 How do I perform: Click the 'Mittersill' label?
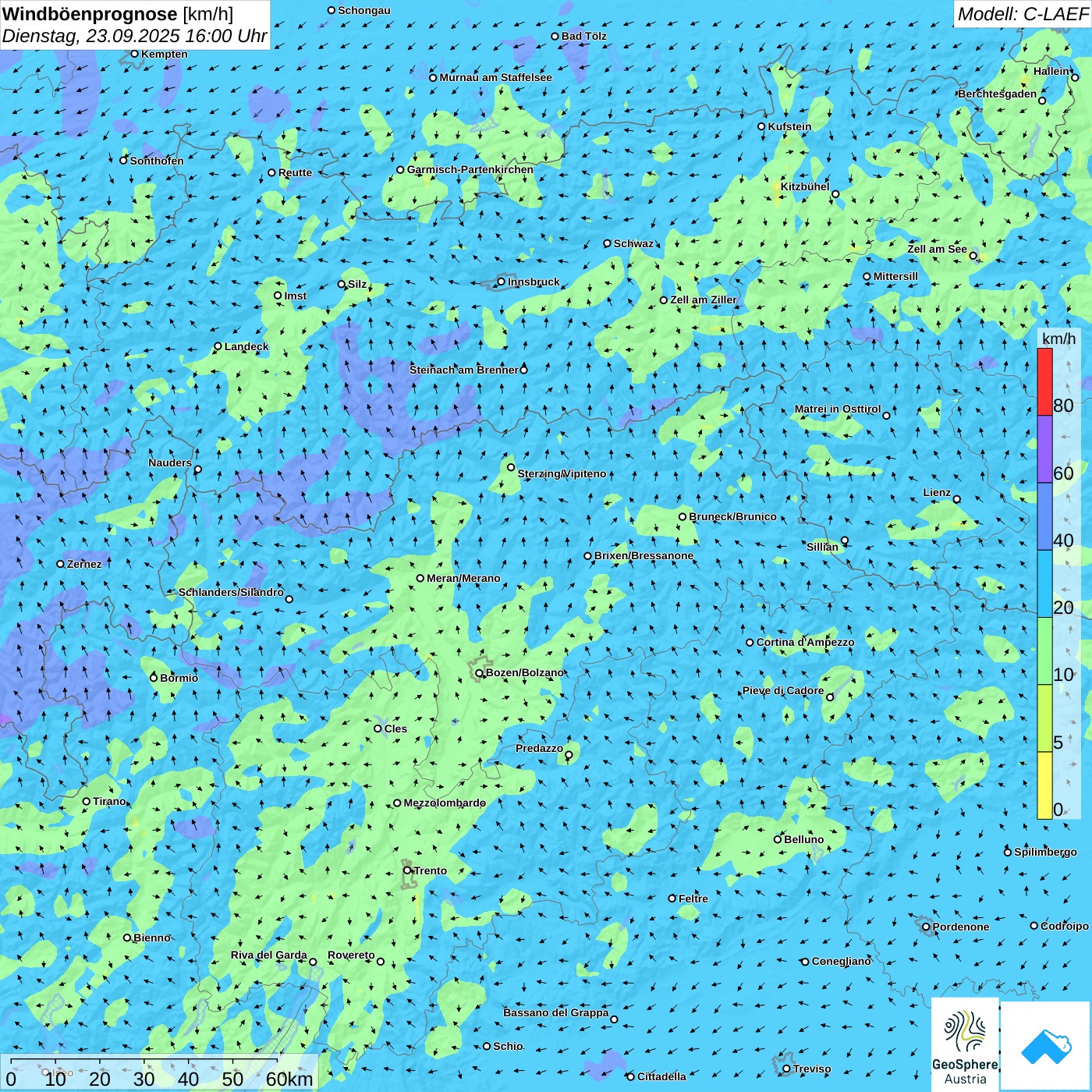[895, 276]
